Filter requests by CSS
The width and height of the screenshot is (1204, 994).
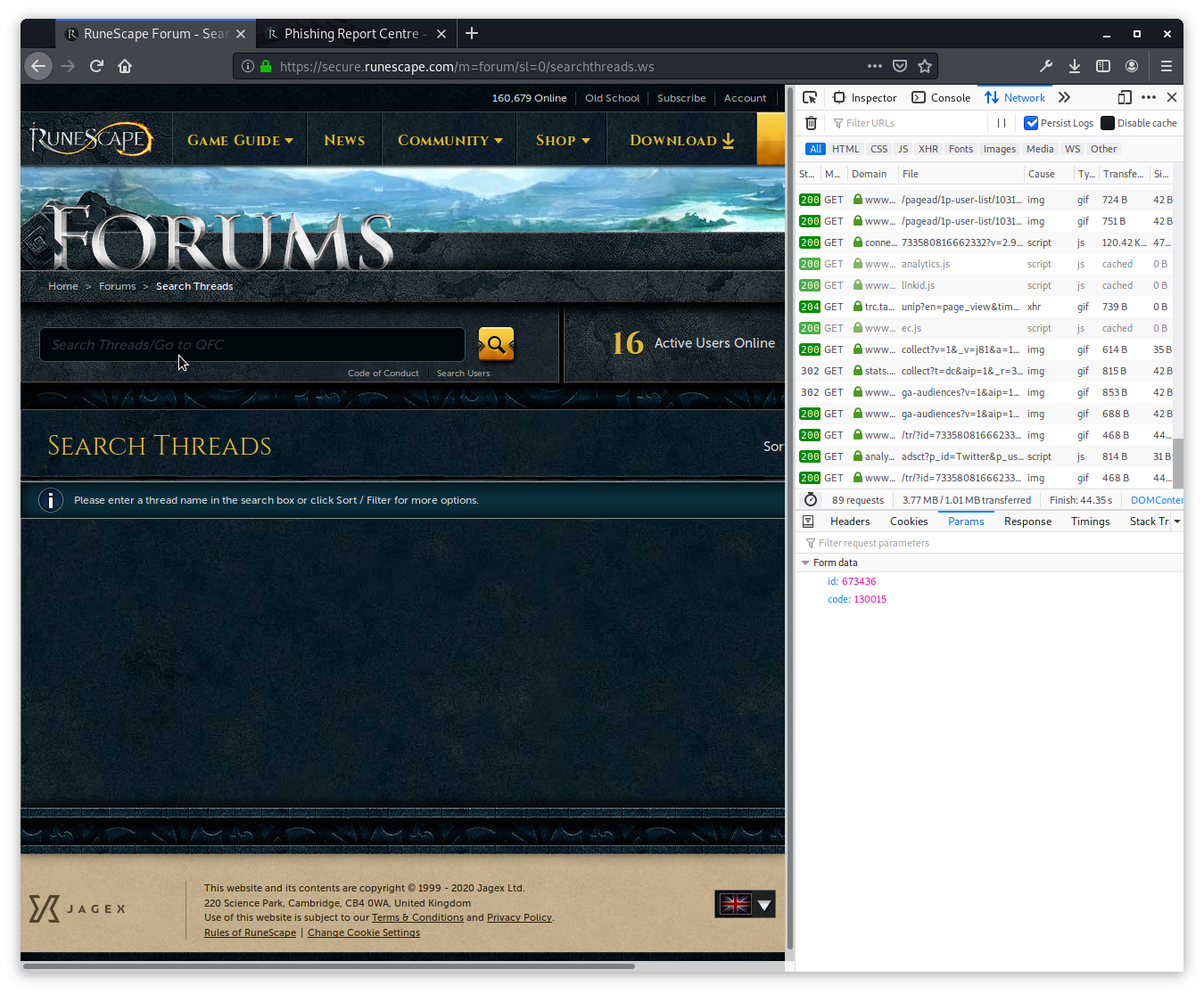click(879, 149)
